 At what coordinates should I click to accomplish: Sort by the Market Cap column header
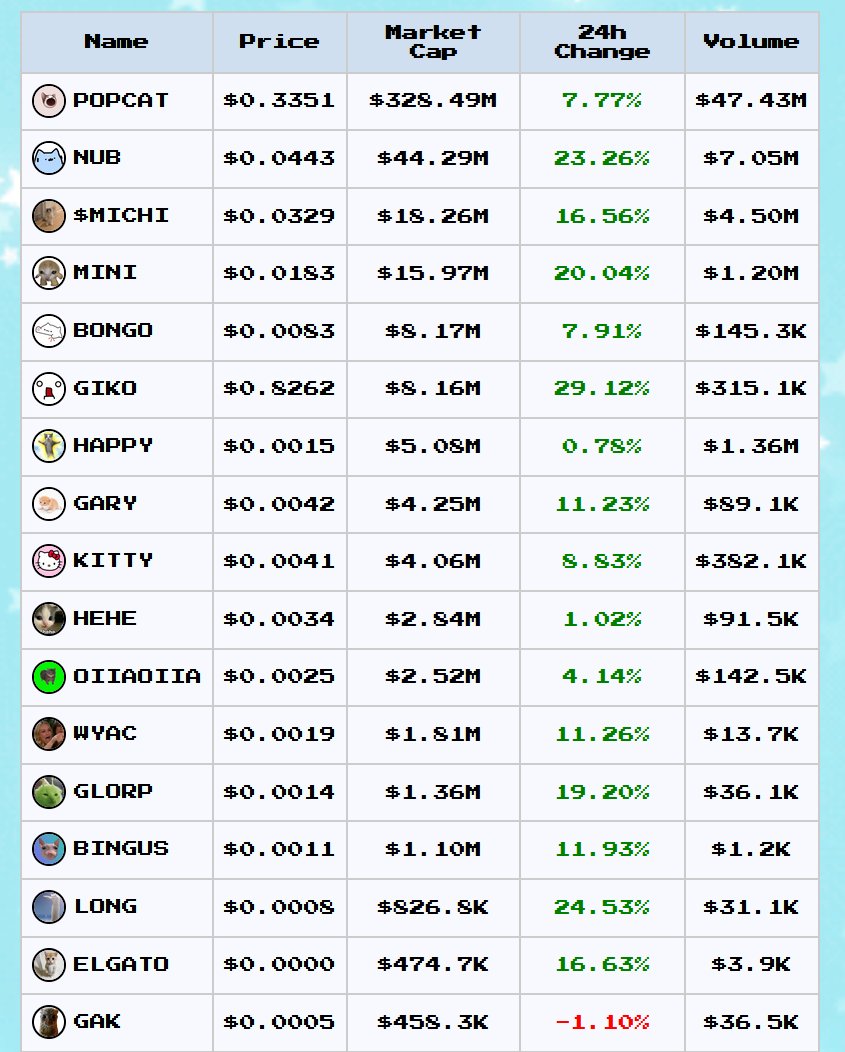433,42
